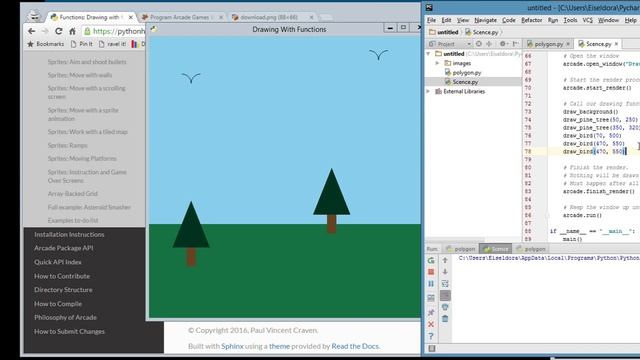The image size is (640, 360).
Task: Open Sprites: Move with walls link
Action: point(80,75)
